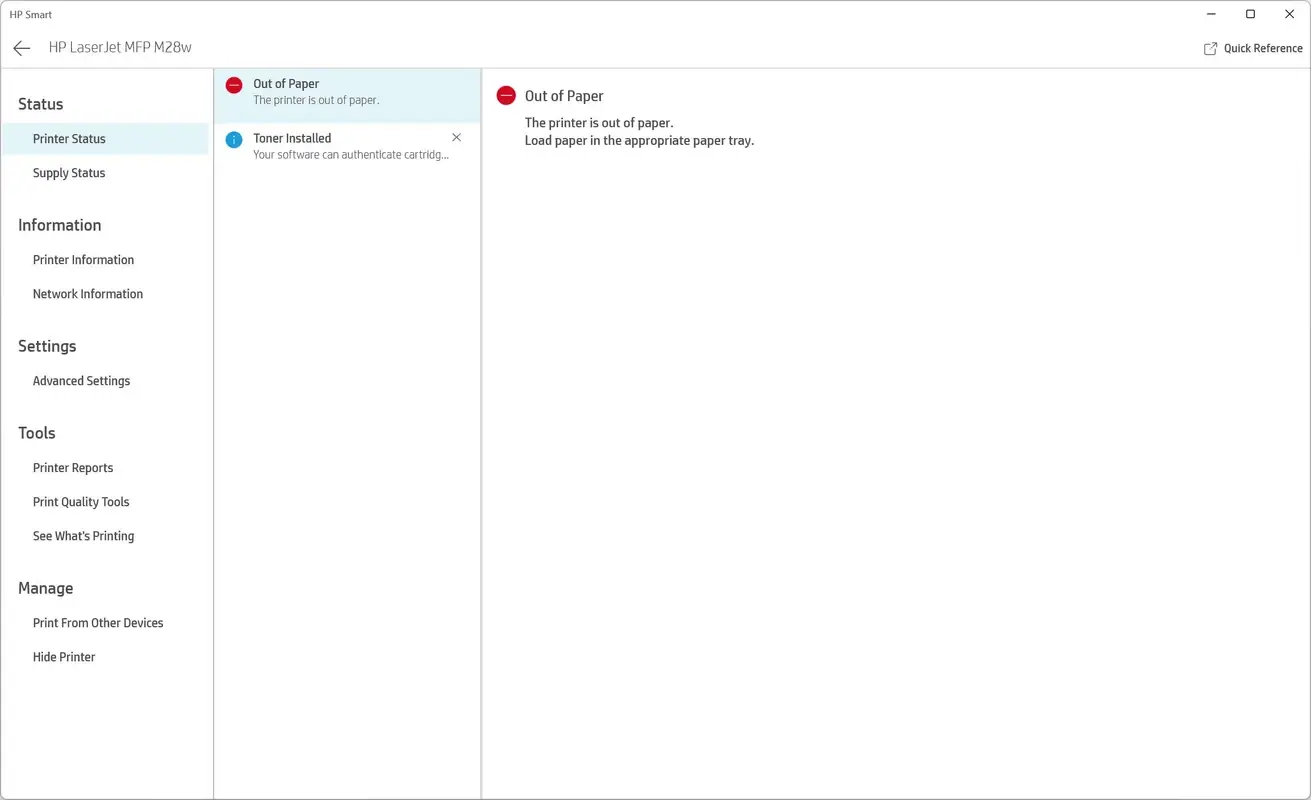Click the red alert icon in the detail pane
This screenshot has width=1311, height=800.
(x=506, y=95)
